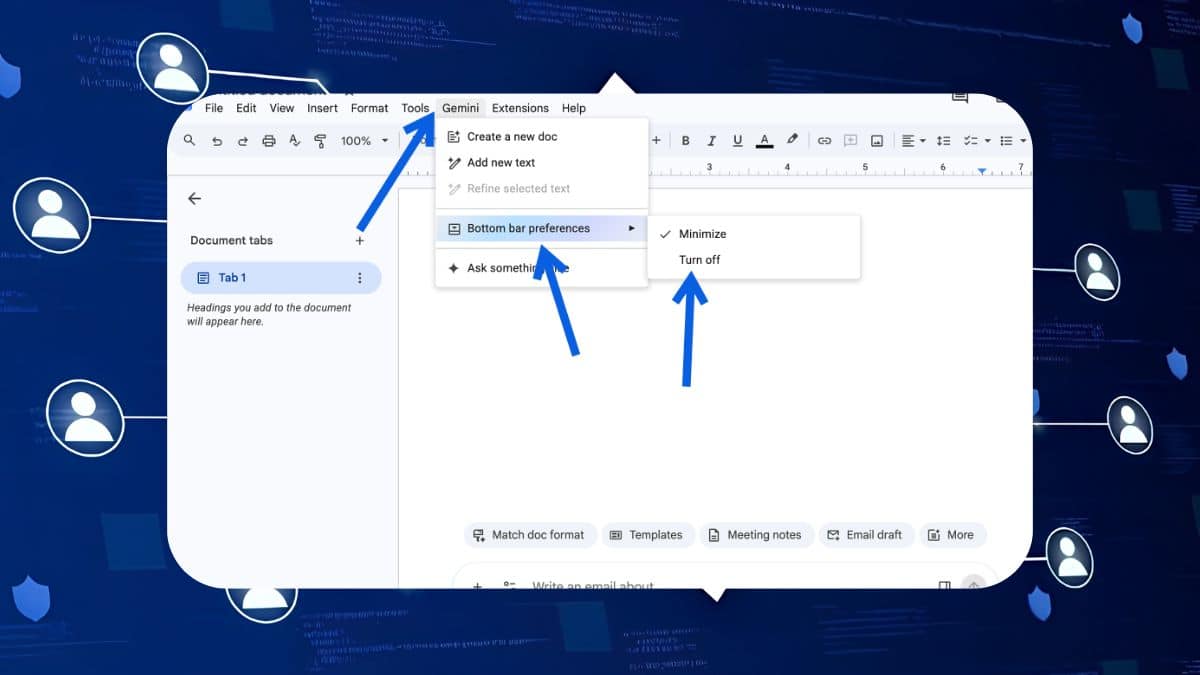Viewport: 1200px width, 675px height.
Task: Collapse document tabs with back arrow
Action: tap(194, 199)
